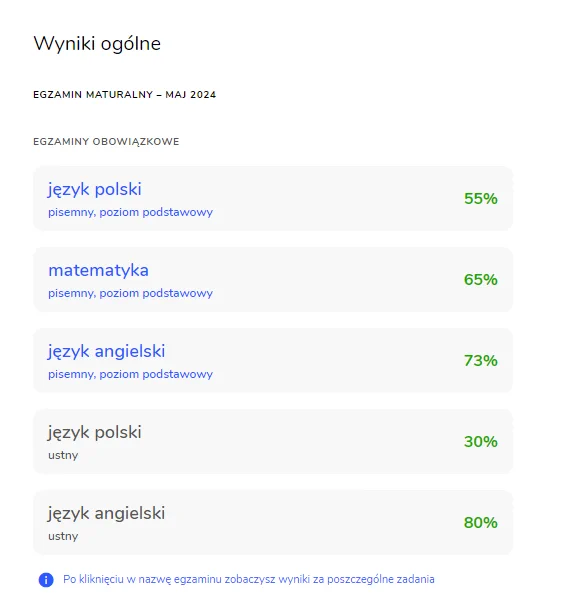Click 'ustny' label under język polski
The height and width of the screenshot is (611, 562).
pos(63,455)
